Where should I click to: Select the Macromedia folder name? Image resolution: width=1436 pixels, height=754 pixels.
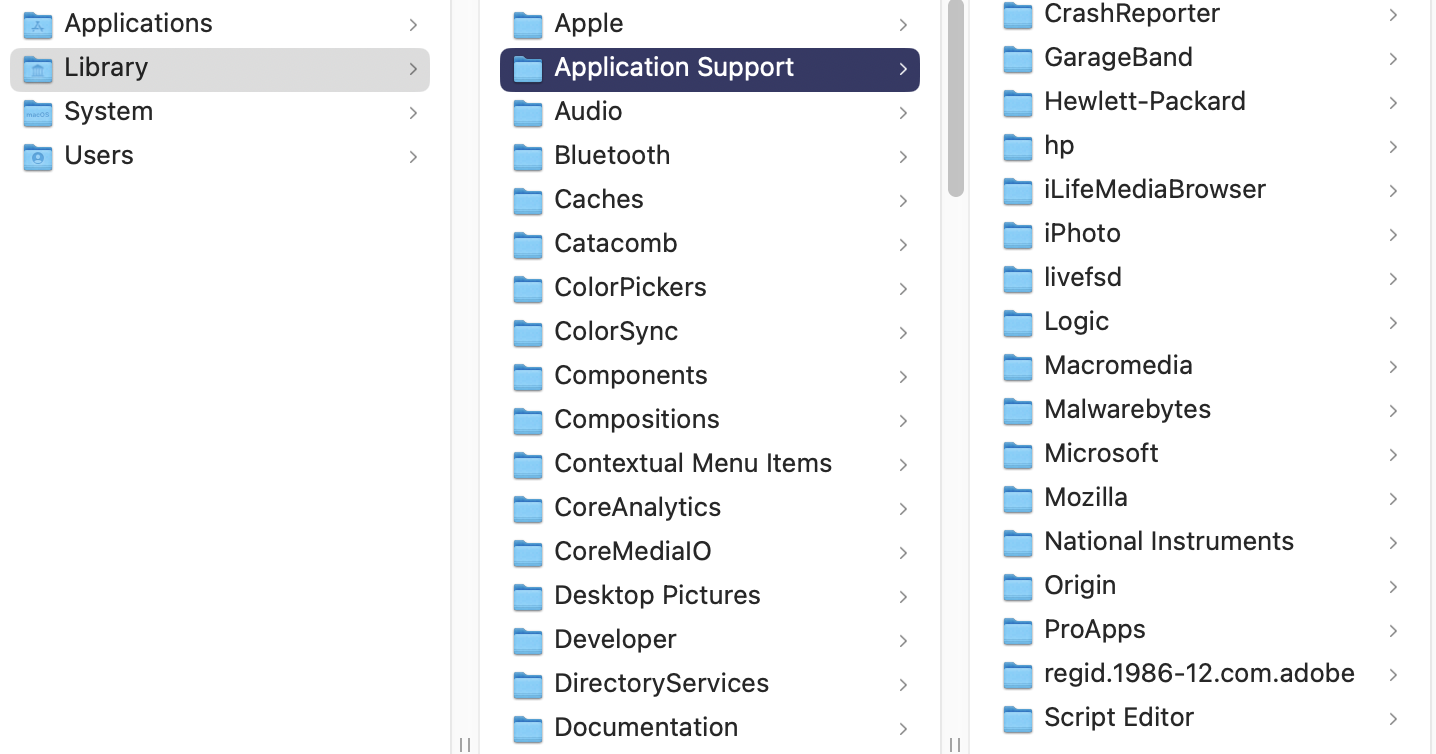1118,365
